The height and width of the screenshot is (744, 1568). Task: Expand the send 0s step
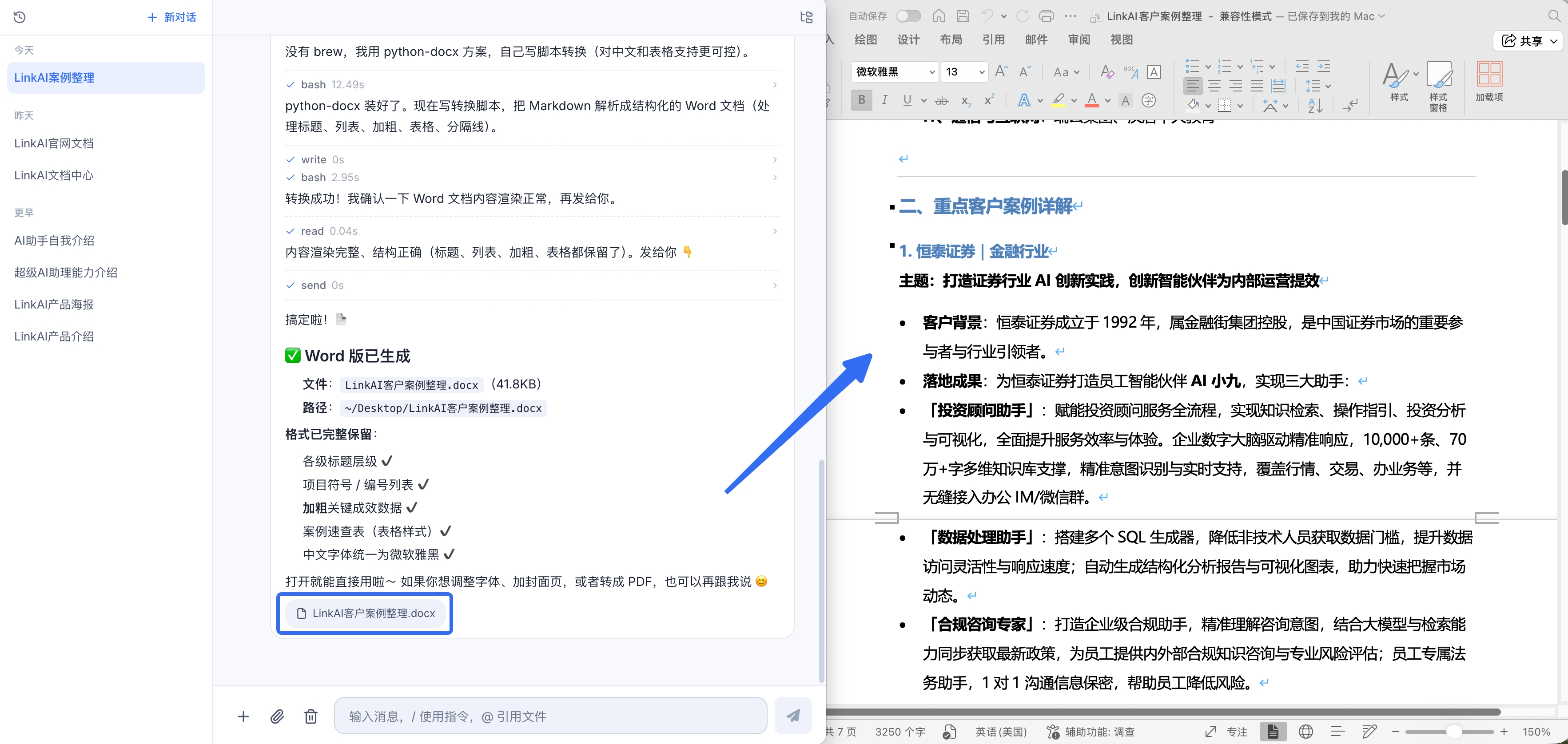tap(532, 285)
